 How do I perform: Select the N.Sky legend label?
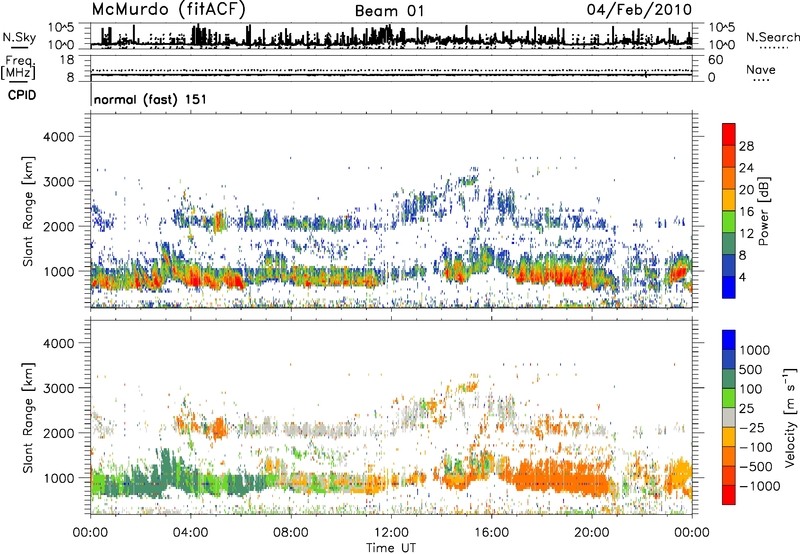point(19,37)
